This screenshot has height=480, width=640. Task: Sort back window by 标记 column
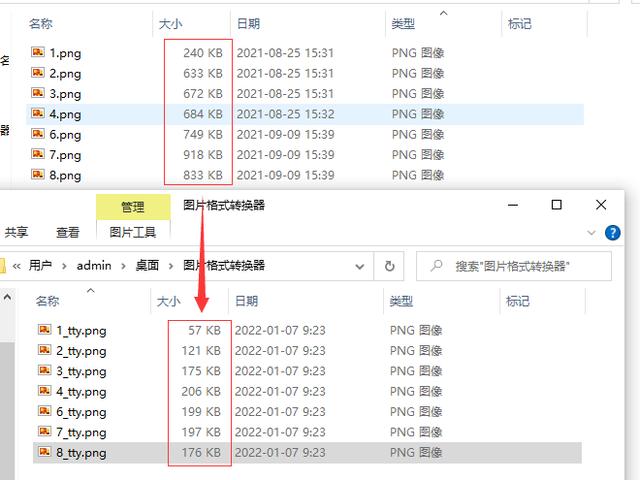(x=520, y=24)
